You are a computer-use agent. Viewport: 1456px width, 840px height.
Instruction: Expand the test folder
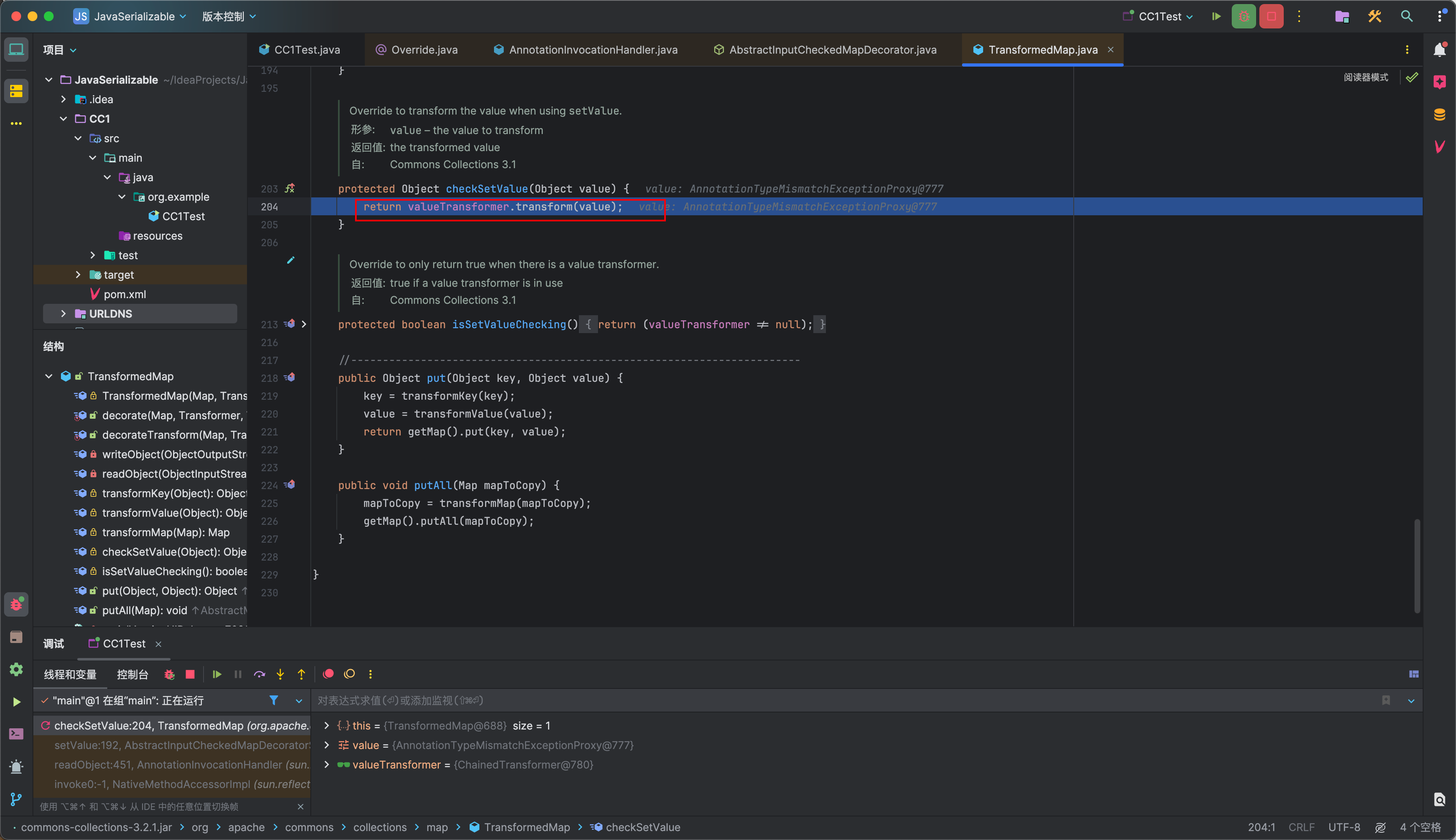click(x=93, y=255)
